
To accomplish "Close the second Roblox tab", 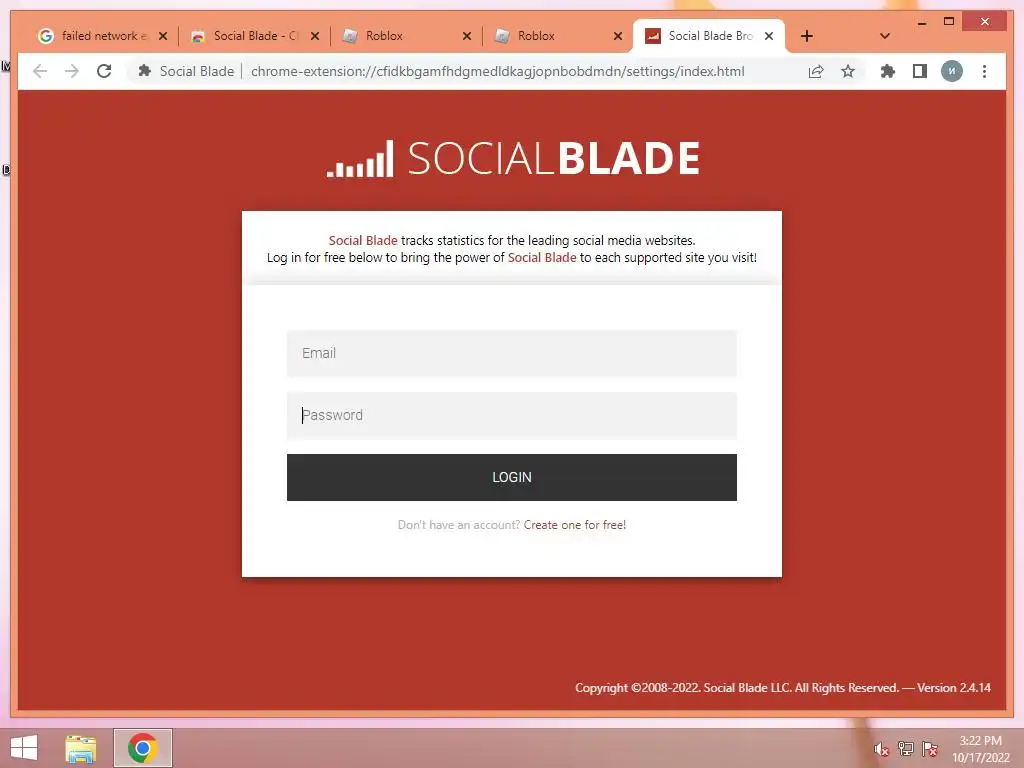I will click(x=618, y=36).
